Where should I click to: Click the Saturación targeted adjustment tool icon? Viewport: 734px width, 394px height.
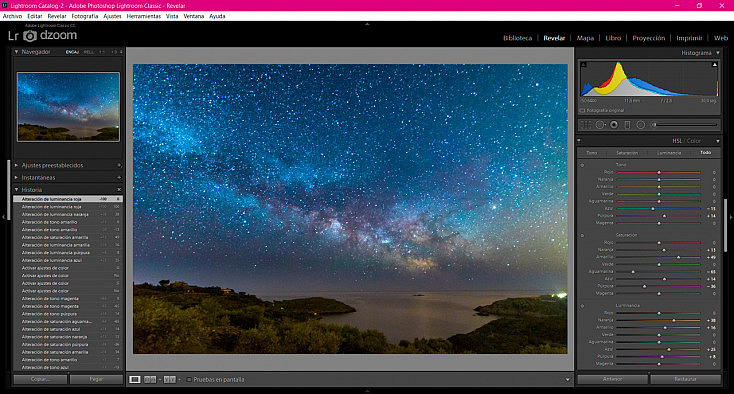coord(582,235)
